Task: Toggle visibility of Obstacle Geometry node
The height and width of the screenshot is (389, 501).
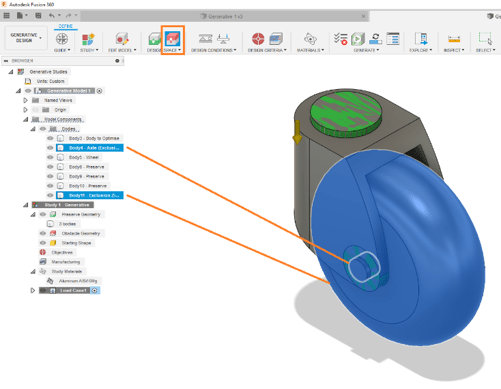Action: pyautogui.click(x=43, y=233)
